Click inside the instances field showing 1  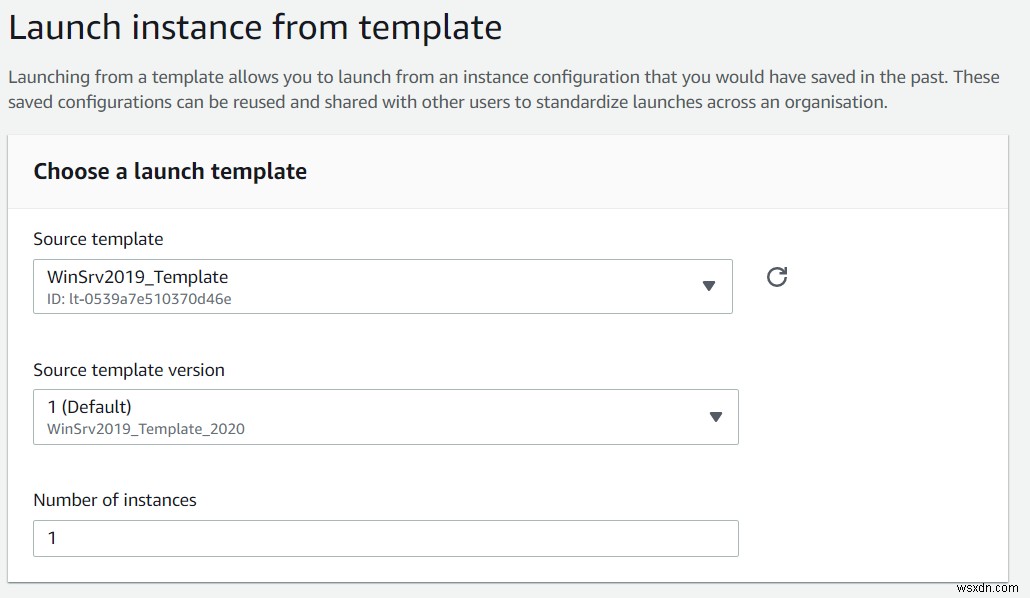tap(385, 538)
